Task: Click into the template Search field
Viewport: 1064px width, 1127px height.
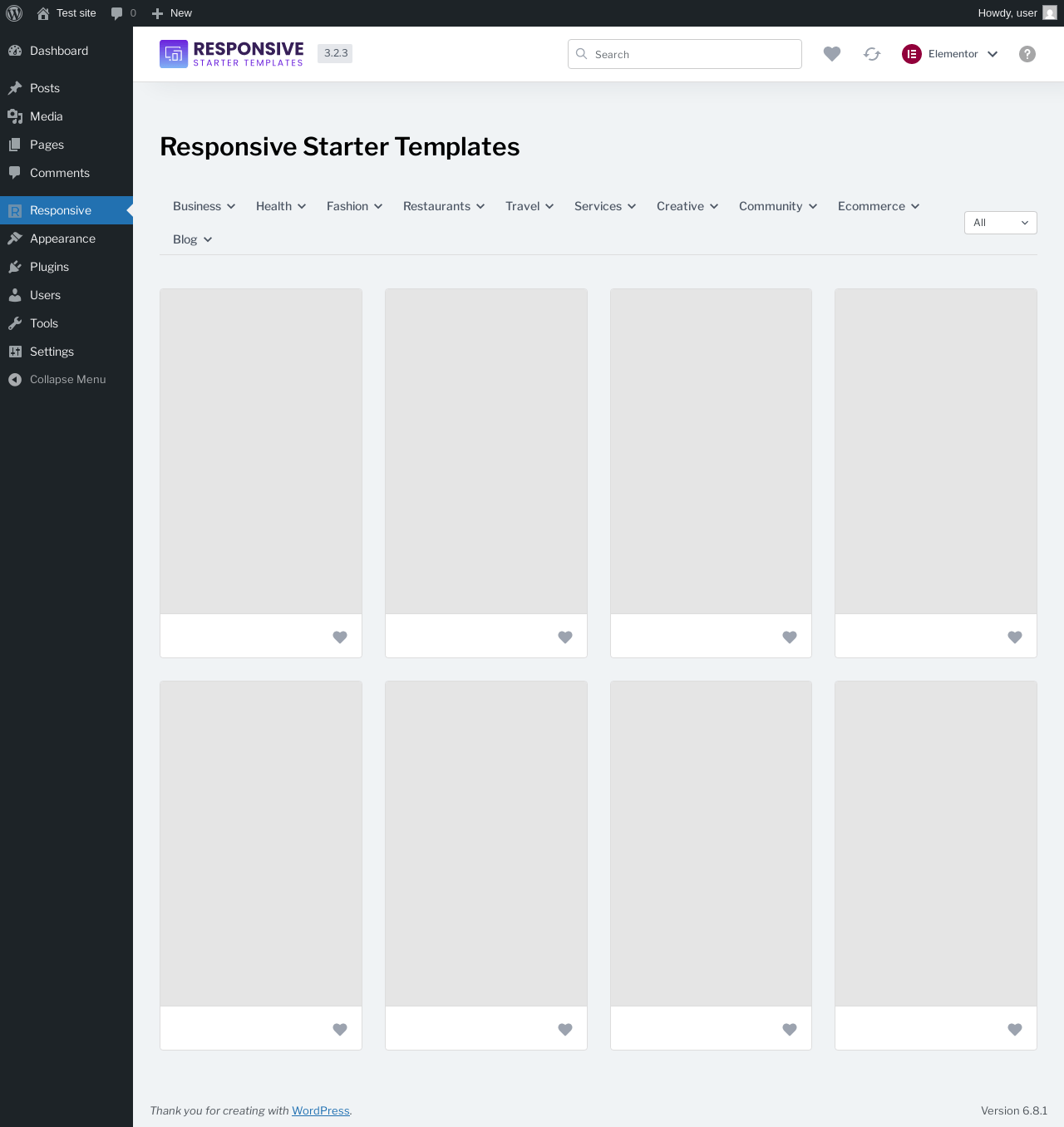Action: [x=694, y=54]
